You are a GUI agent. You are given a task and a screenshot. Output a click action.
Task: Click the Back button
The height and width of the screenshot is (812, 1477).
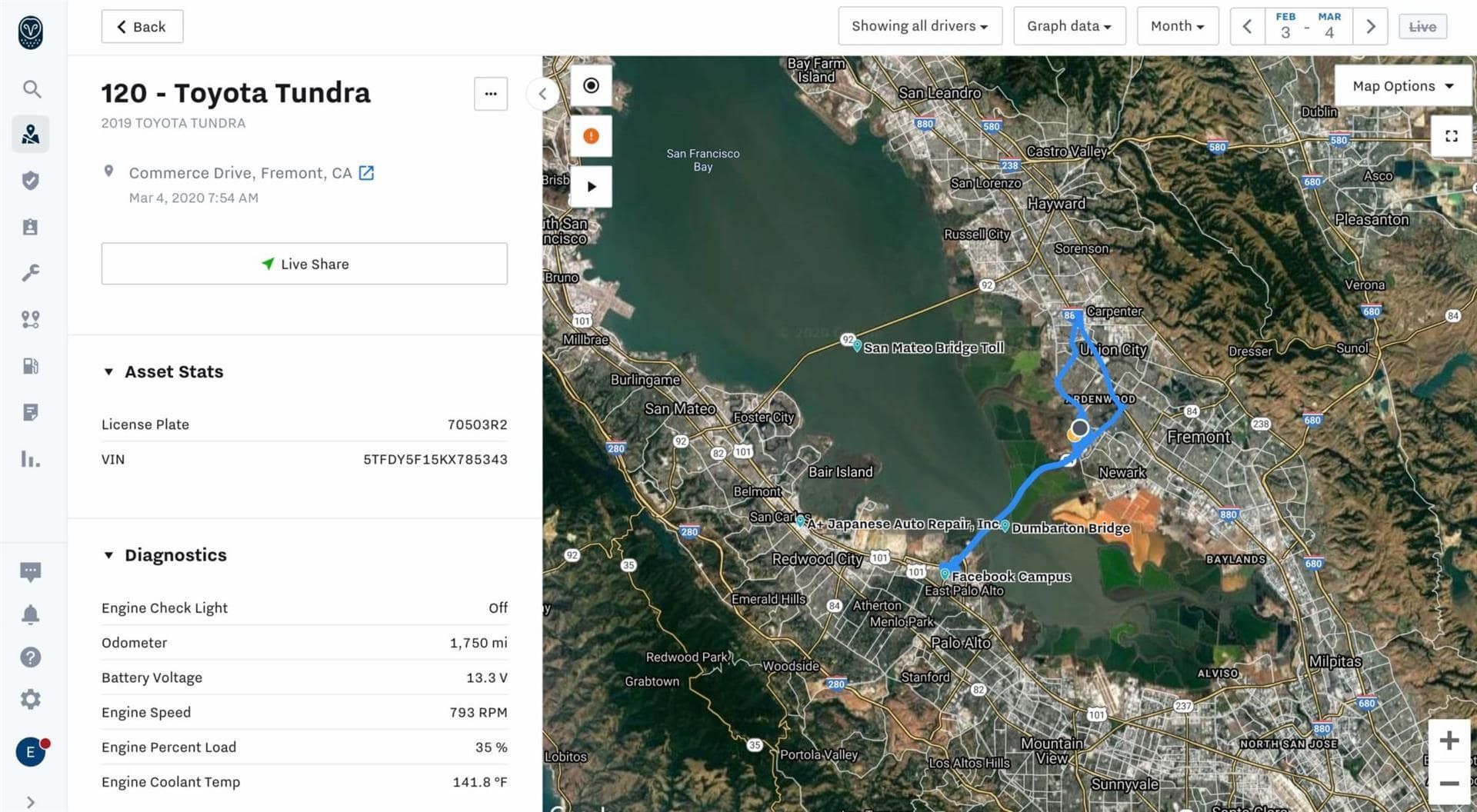[x=142, y=27]
